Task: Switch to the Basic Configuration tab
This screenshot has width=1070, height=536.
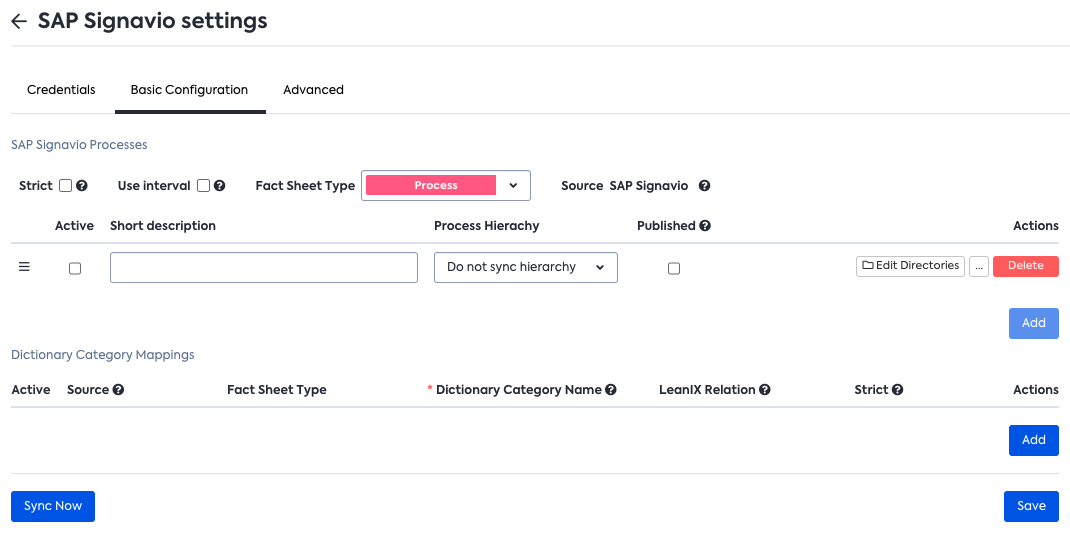Action: pos(189,89)
